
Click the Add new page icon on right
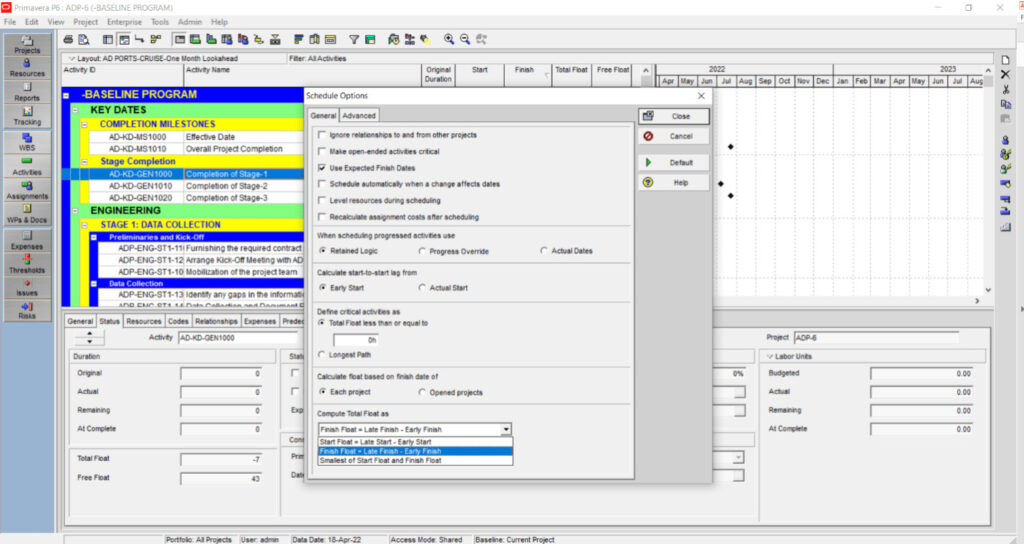(x=1006, y=60)
